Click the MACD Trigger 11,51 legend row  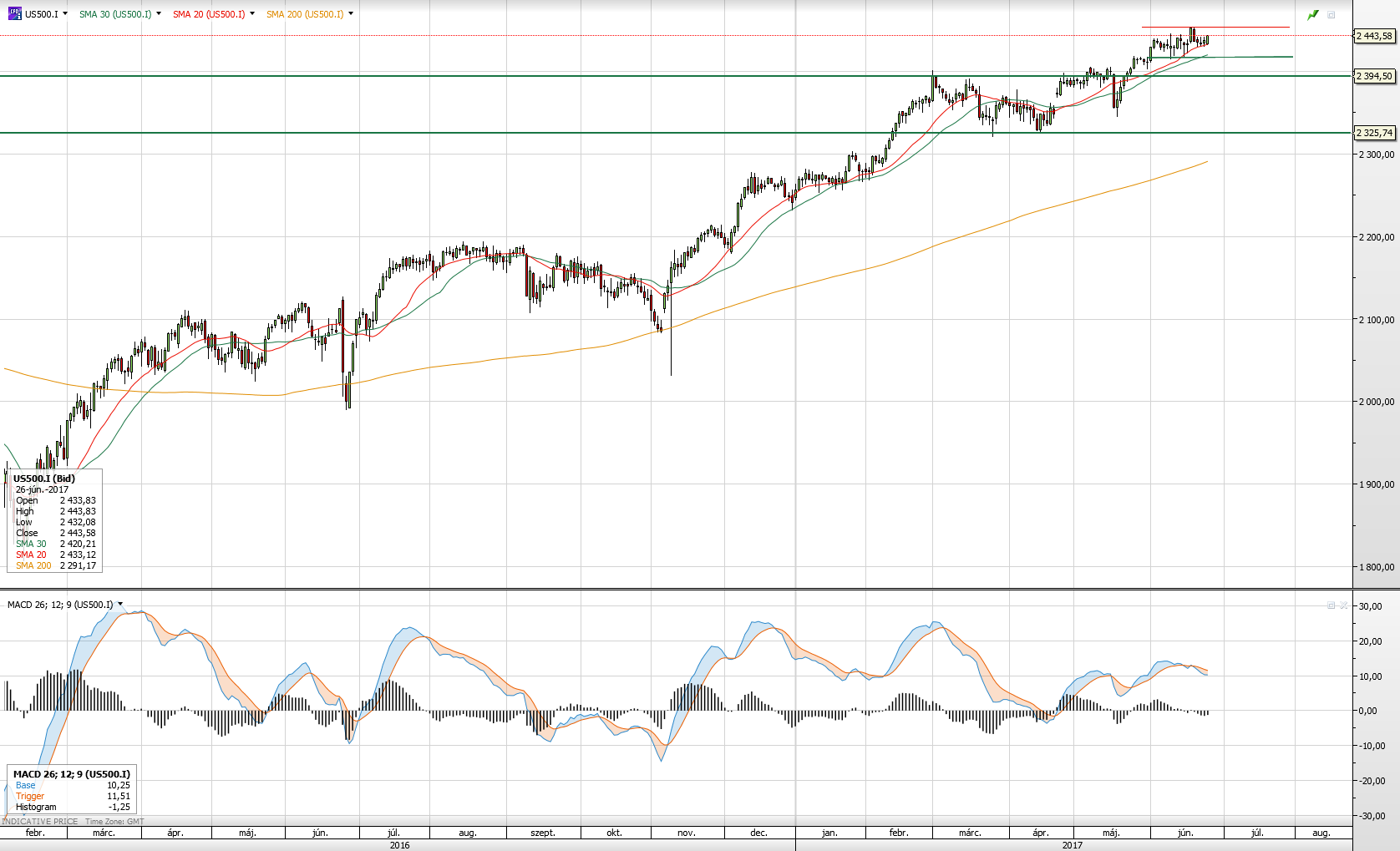73,796
